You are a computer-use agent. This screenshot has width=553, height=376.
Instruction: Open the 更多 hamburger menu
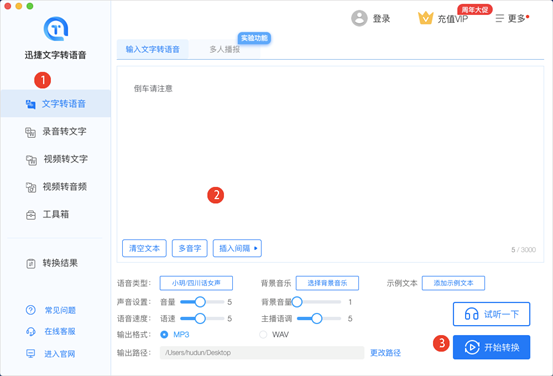[500, 18]
